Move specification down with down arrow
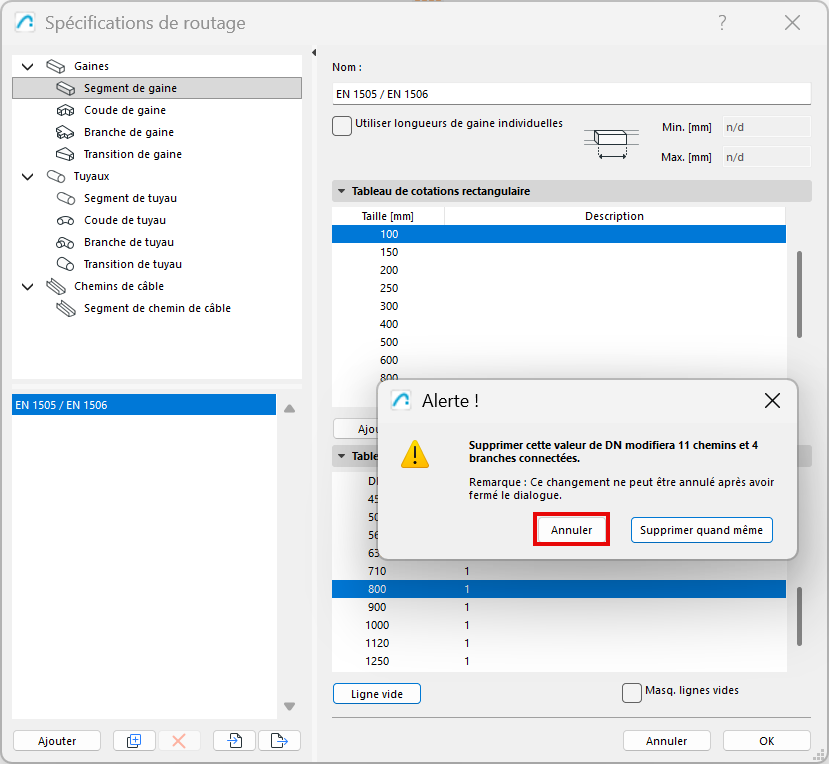829x764 pixels. coord(290,706)
